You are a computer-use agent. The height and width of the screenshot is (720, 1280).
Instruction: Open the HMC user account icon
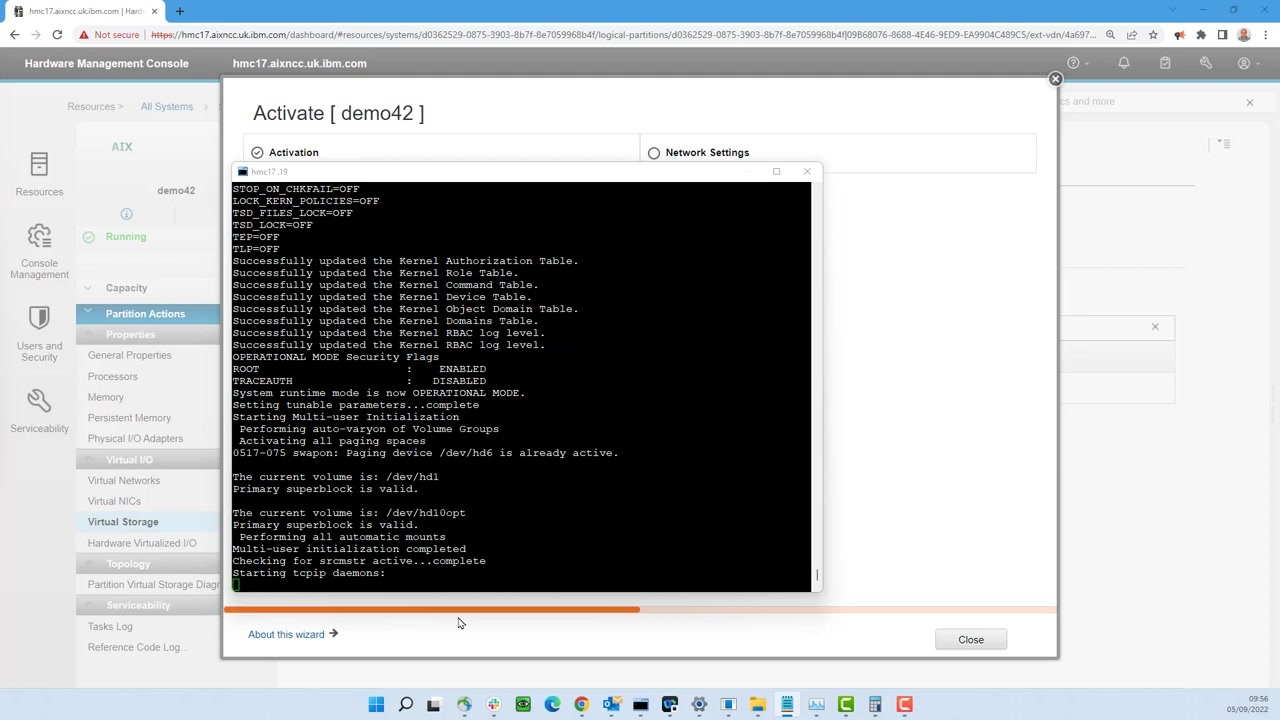(x=1244, y=63)
